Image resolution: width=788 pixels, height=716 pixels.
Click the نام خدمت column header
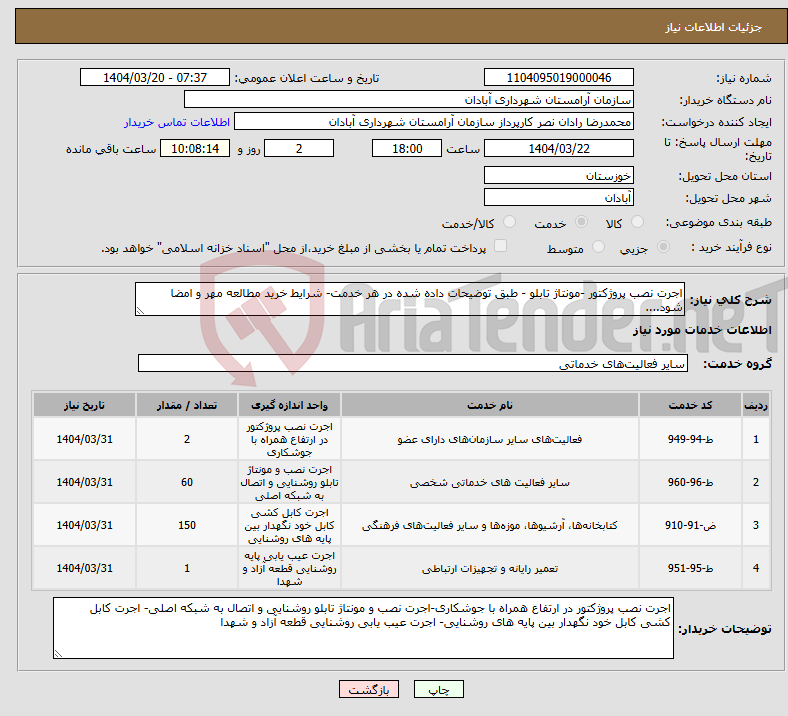(x=490, y=405)
